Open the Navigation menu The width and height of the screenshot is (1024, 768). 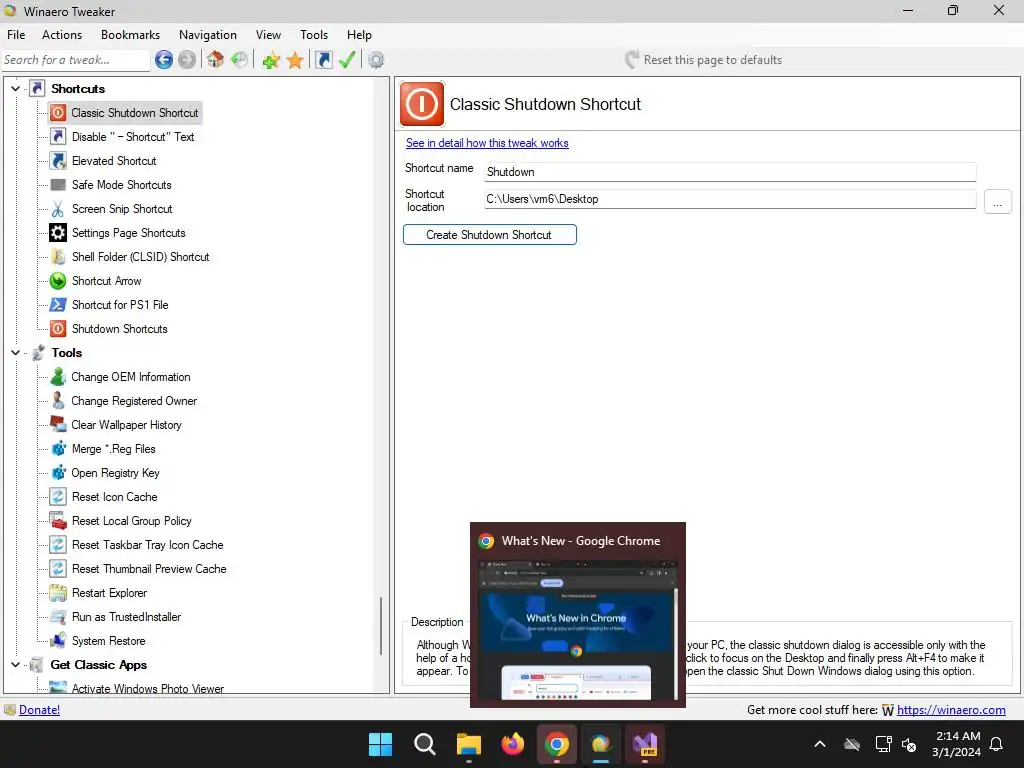(208, 35)
